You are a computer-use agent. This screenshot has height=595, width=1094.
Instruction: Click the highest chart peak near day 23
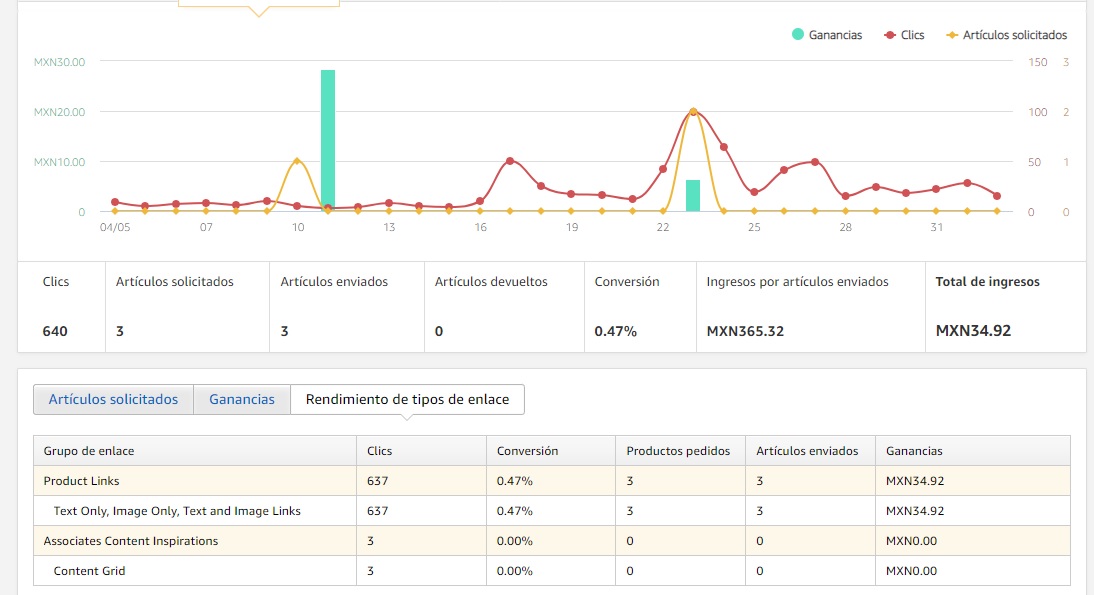click(x=693, y=112)
